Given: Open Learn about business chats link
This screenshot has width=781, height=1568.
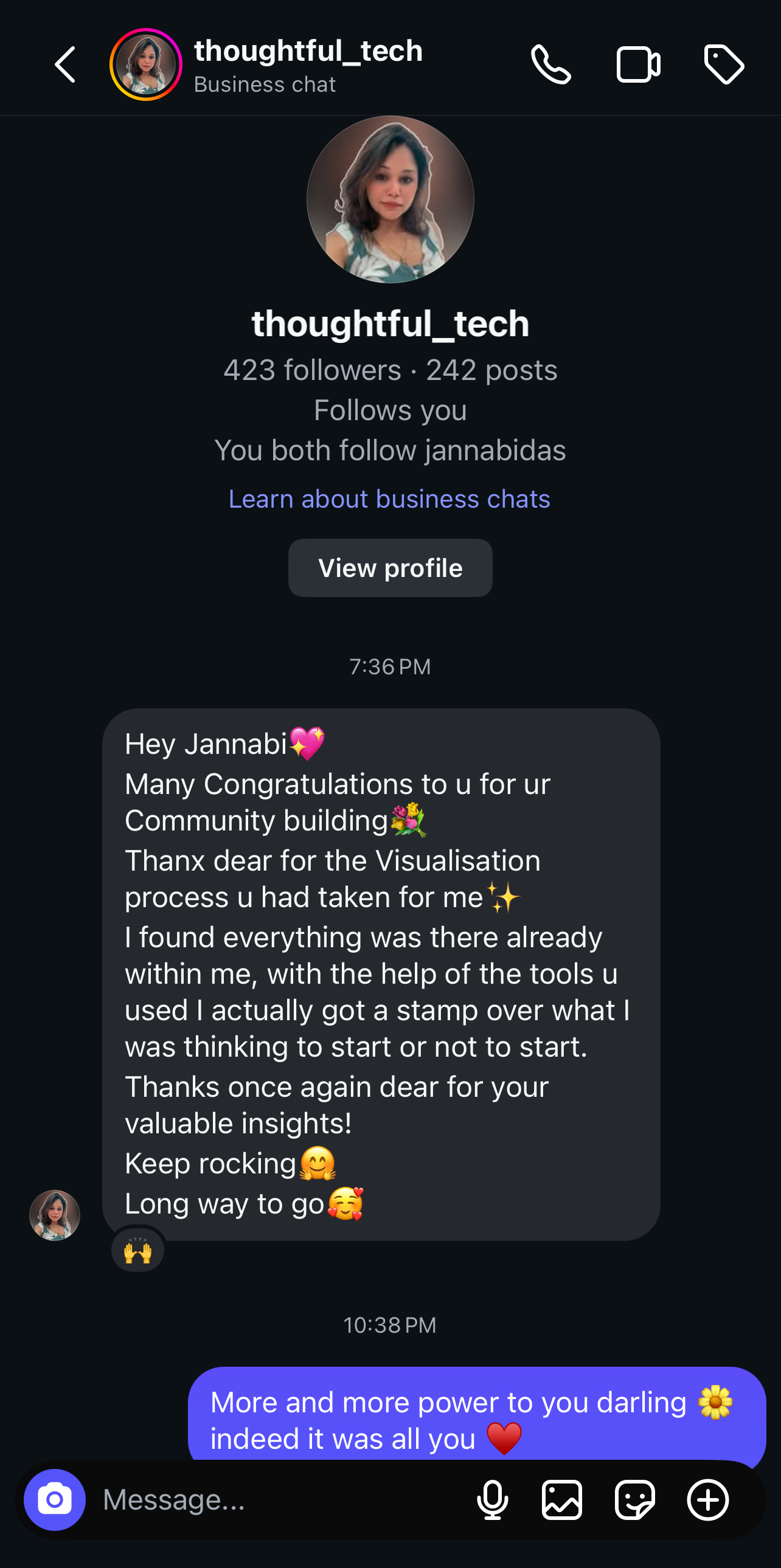Looking at the screenshot, I should coord(389,499).
